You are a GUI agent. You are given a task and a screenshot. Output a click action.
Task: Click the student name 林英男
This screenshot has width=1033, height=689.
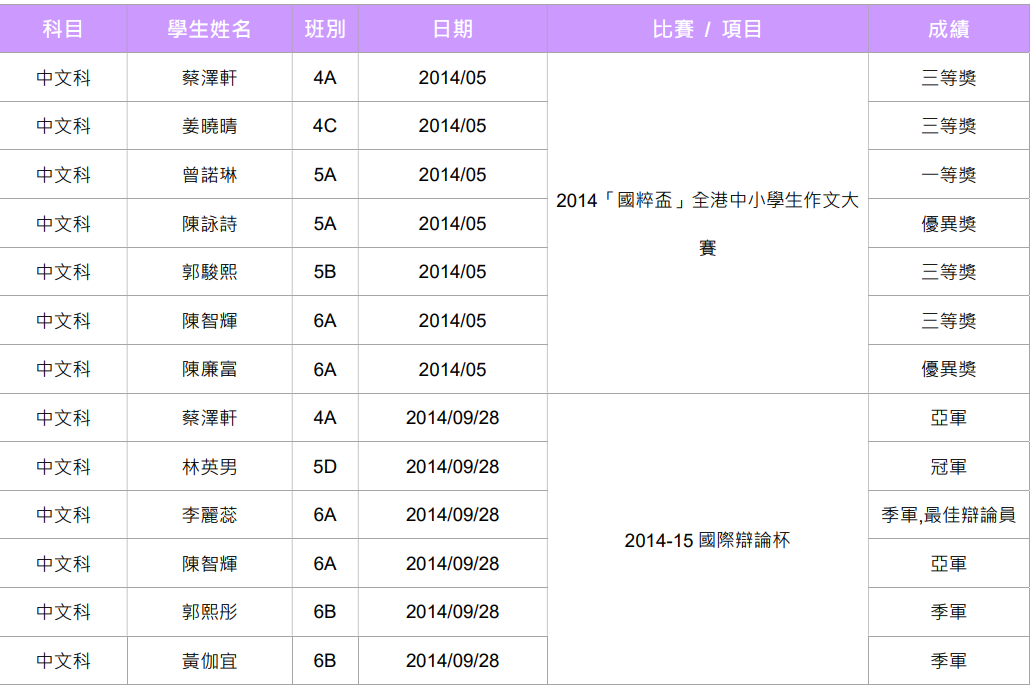pyautogui.click(x=209, y=467)
